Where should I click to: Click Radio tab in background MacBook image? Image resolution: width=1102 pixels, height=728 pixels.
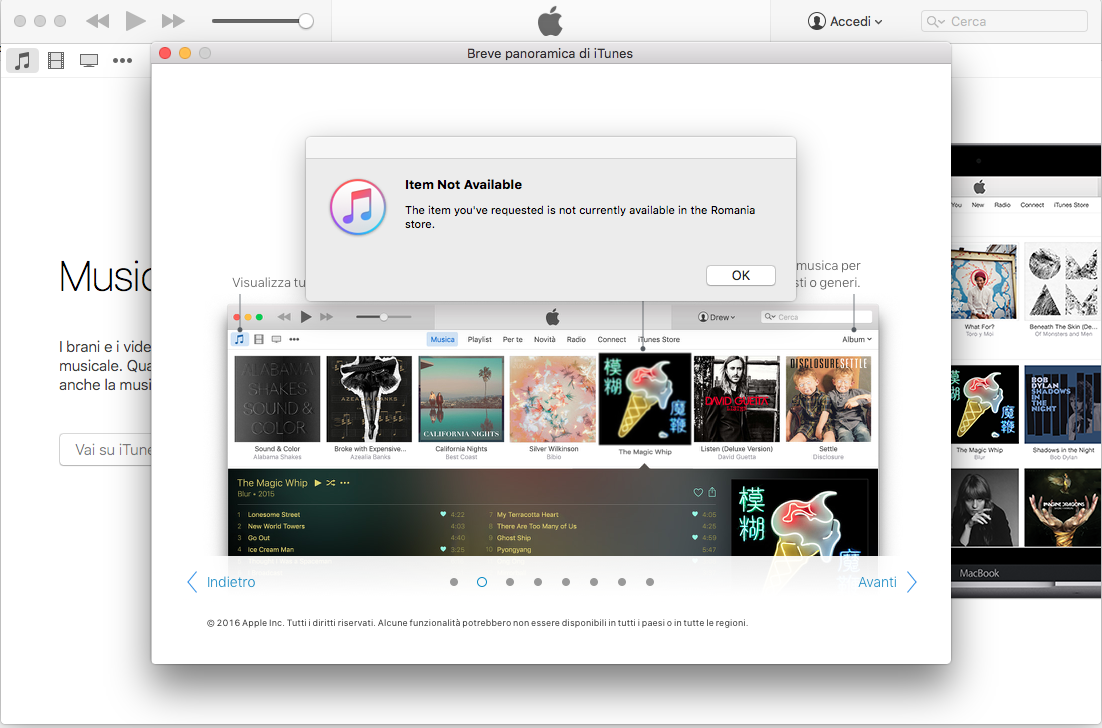[1002, 205]
